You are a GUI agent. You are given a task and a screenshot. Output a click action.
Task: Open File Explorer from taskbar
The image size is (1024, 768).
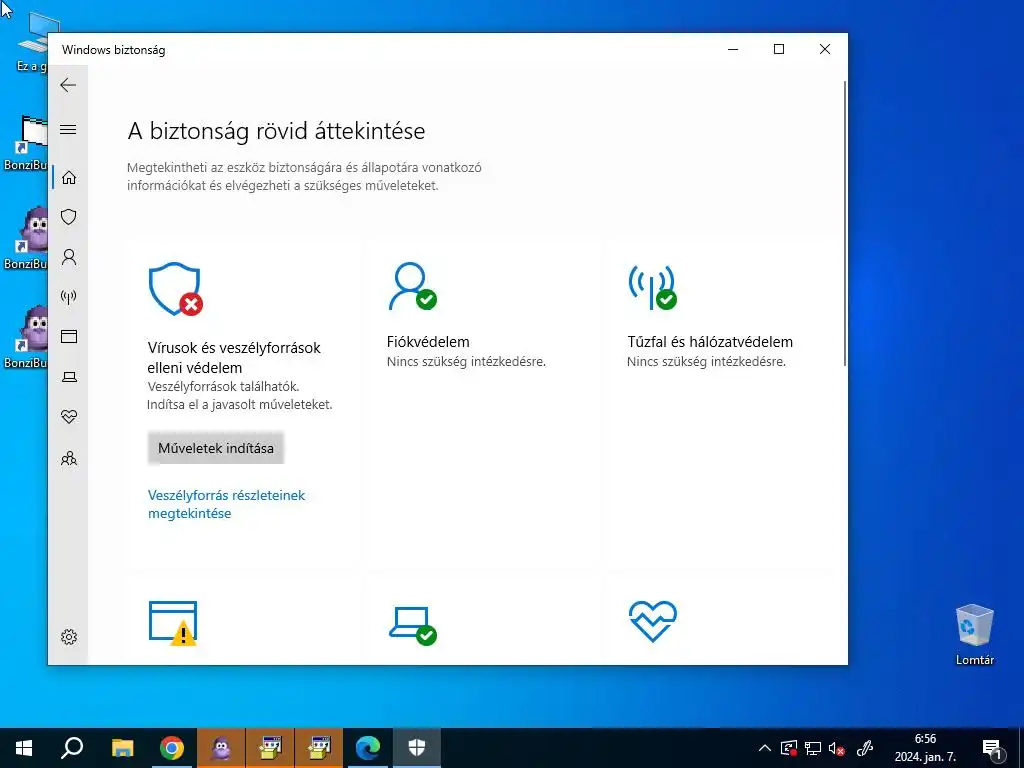(x=122, y=748)
